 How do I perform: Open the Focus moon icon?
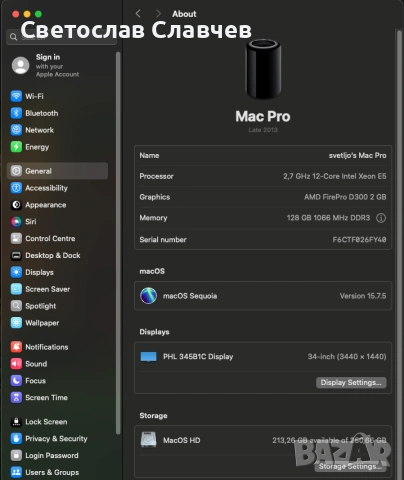click(x=16, y=380)
